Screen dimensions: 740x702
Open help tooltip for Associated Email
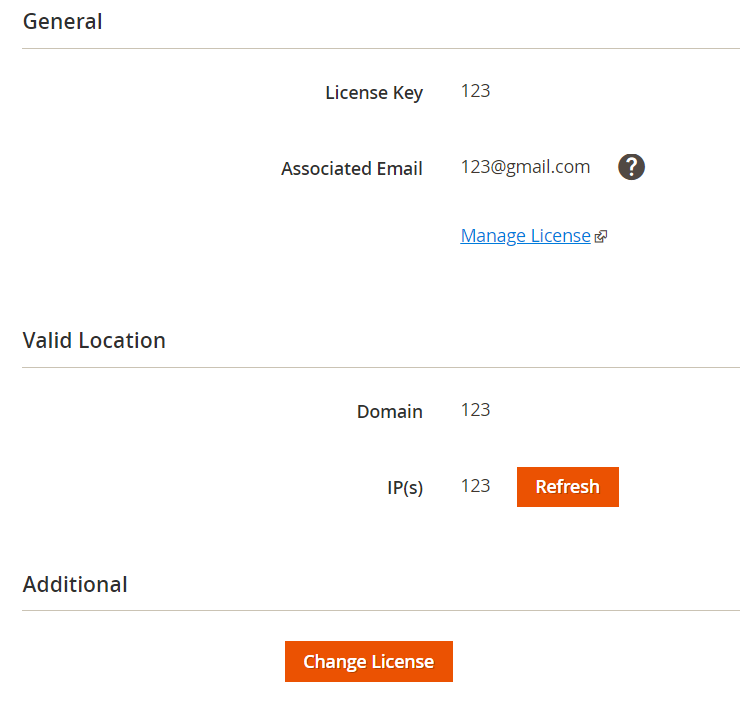631,167
